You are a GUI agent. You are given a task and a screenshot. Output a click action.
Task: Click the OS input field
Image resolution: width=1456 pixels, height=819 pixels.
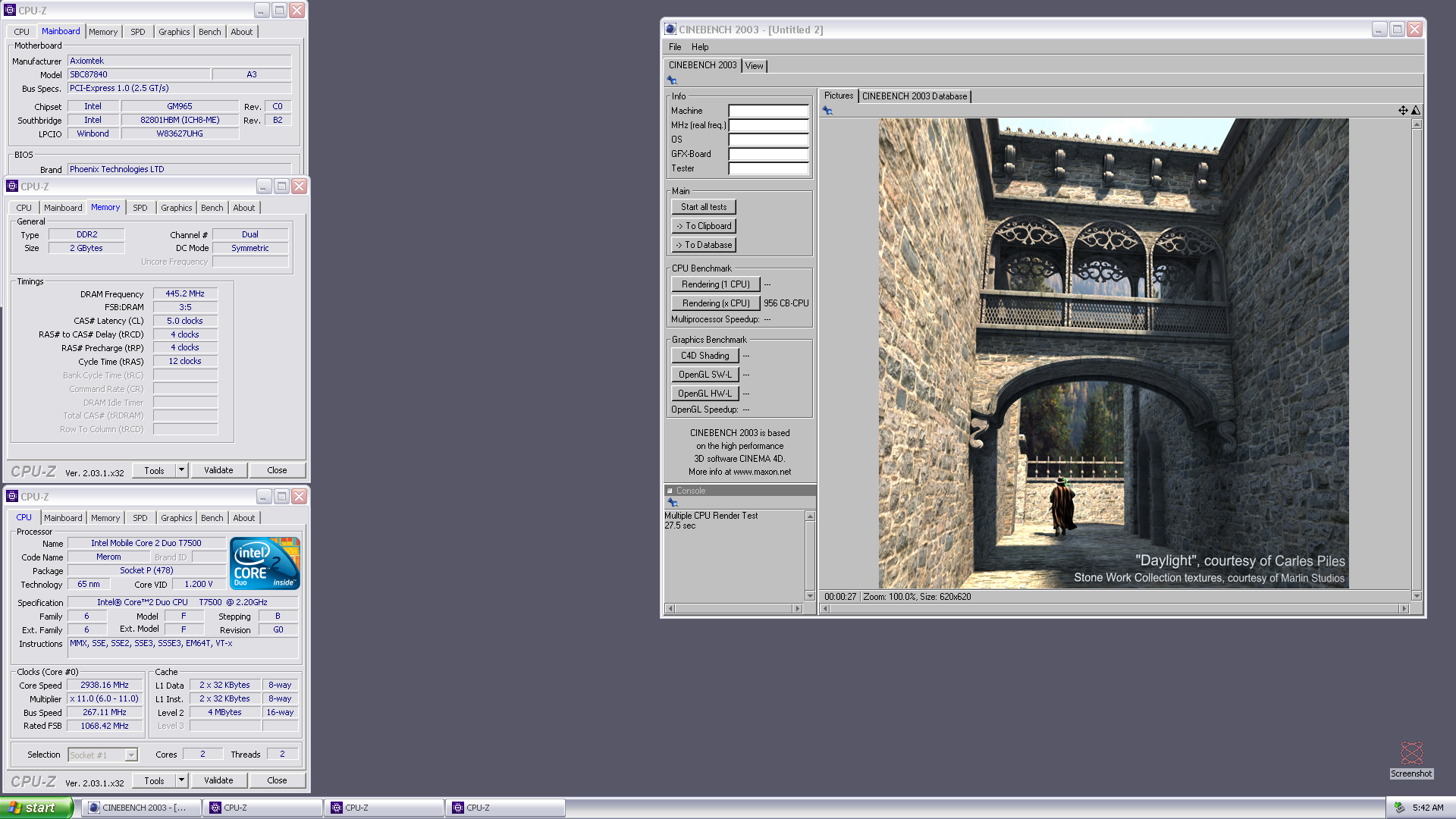pos(768,140)
